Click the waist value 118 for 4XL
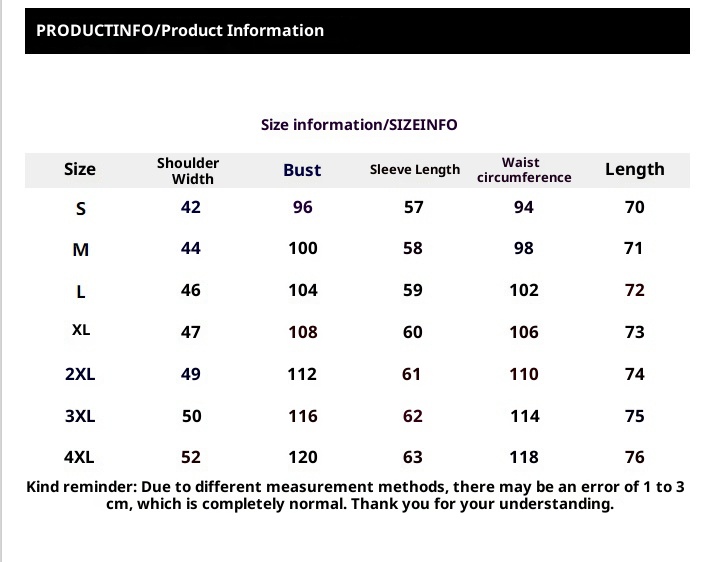This screenshot has height=562, width=708. click(x=524, y=457)
